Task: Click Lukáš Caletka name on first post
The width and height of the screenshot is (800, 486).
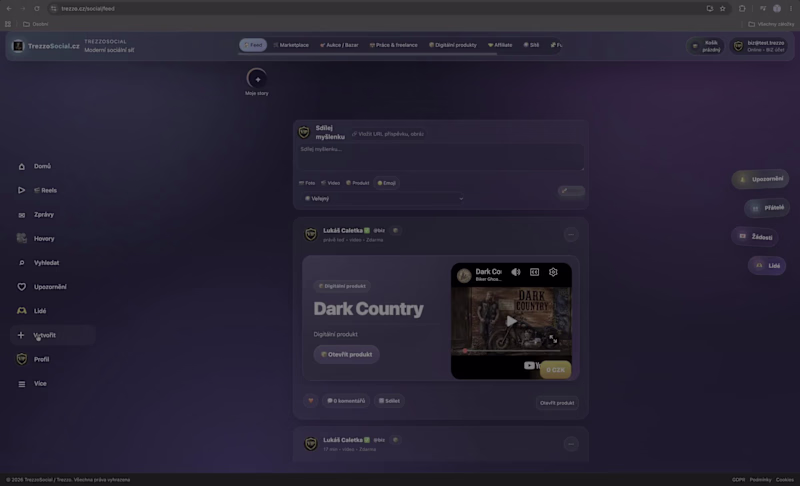Action: pyautogui.click(x=342, y=231)
